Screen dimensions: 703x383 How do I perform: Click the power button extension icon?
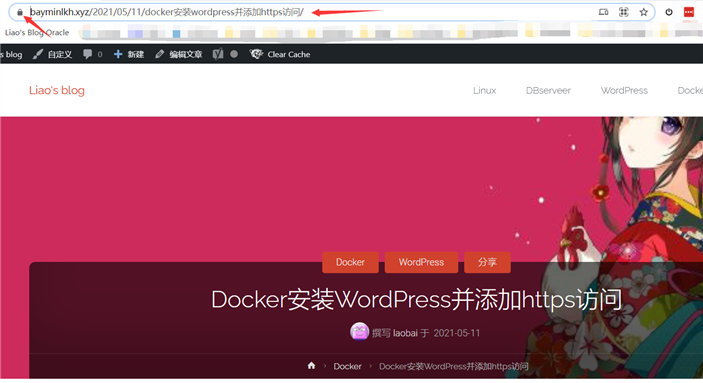click(669, 12)
